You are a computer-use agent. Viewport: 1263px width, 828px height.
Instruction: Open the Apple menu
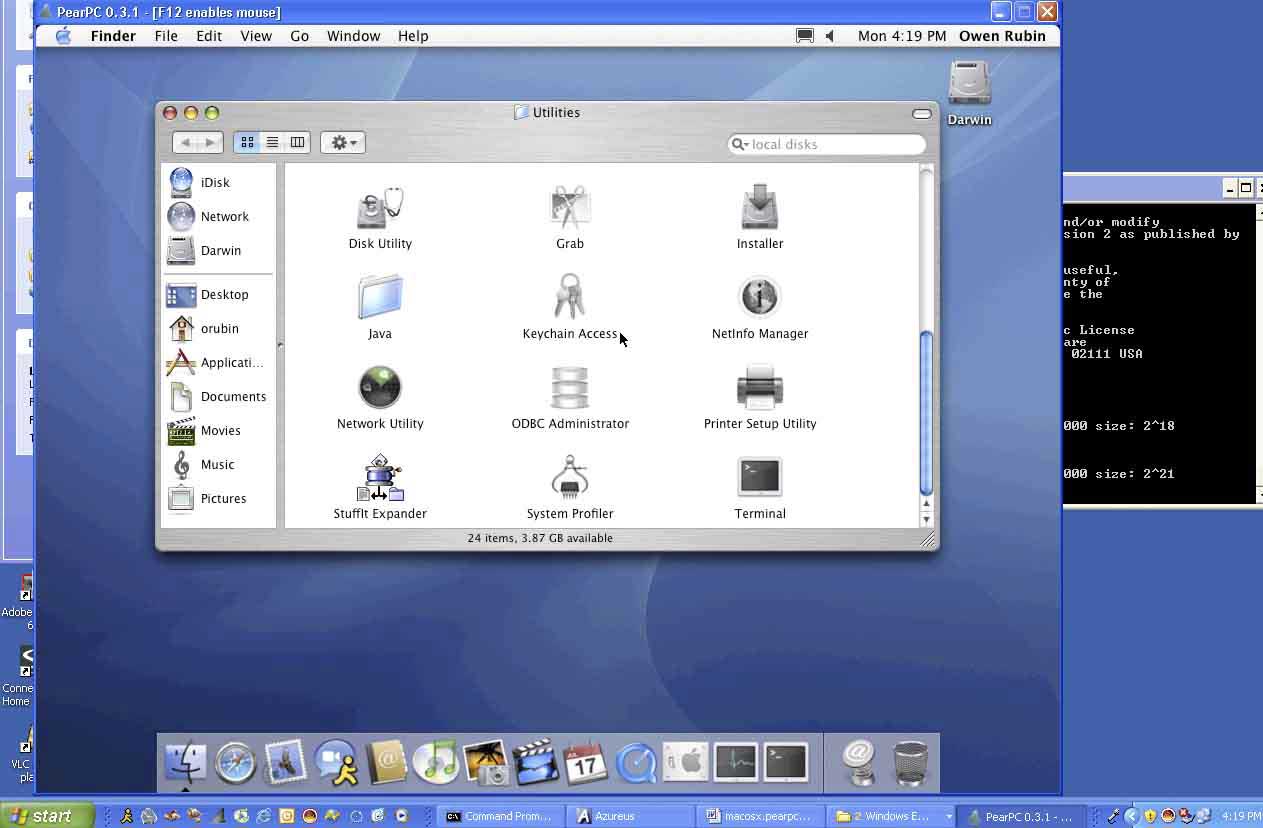[63, 36]
